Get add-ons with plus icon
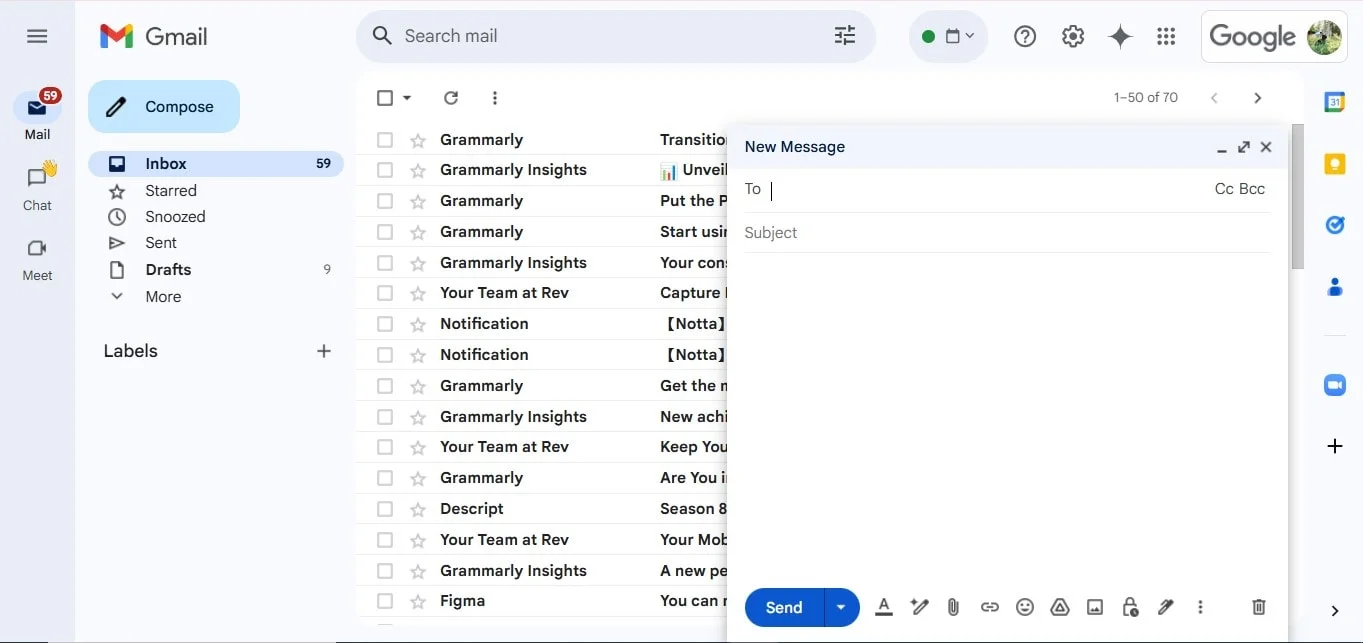Image resolution: width=1363 pixels, height=643 pixels. [x=1334, y=446]
